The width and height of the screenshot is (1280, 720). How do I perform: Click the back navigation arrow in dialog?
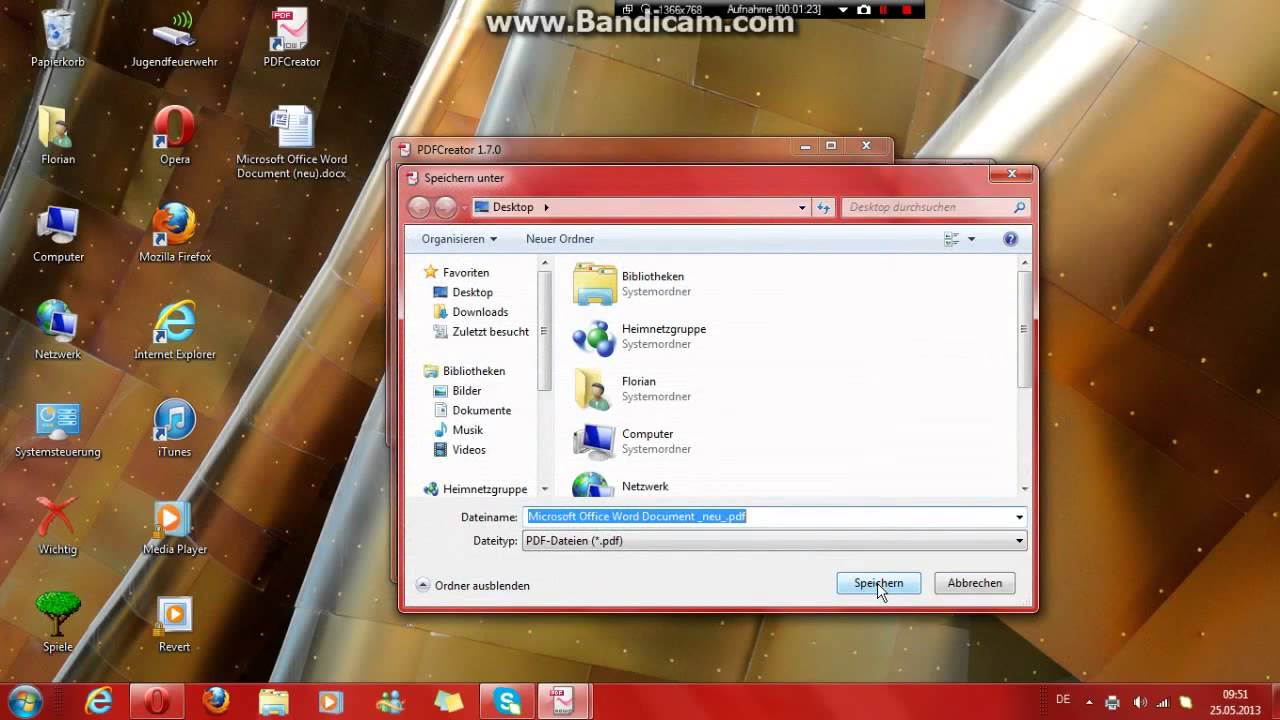(x=419, y=207)
